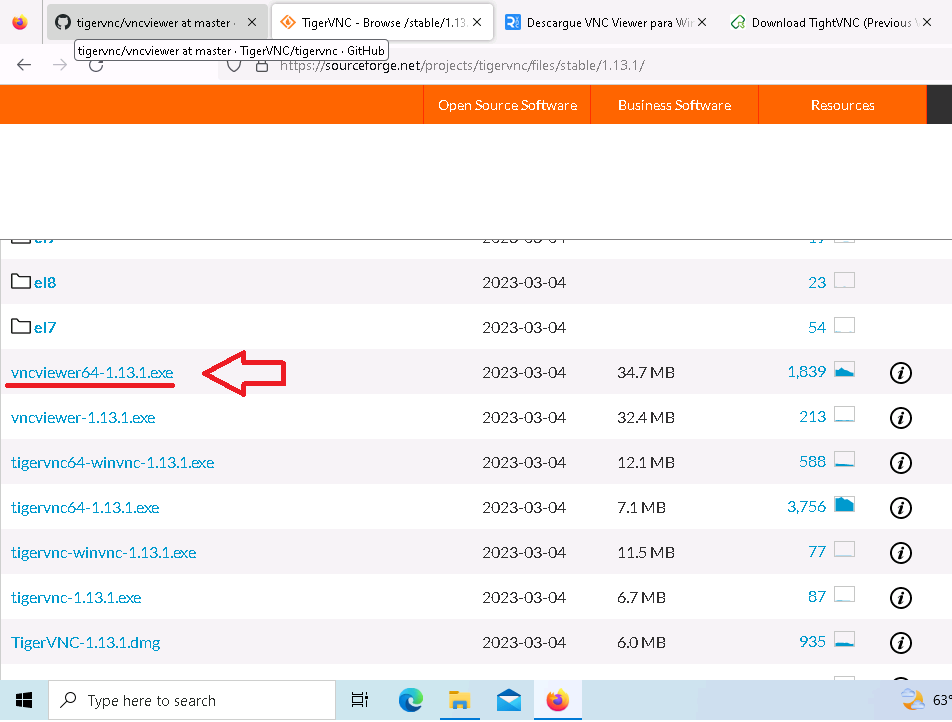Download tigervnc-winvnc-1.13.1.exe
The image size is (952, 722).
[103, 552]
